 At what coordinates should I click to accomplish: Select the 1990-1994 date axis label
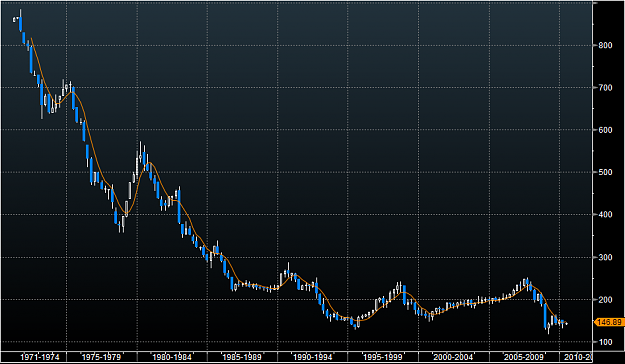tap(312, 357)
